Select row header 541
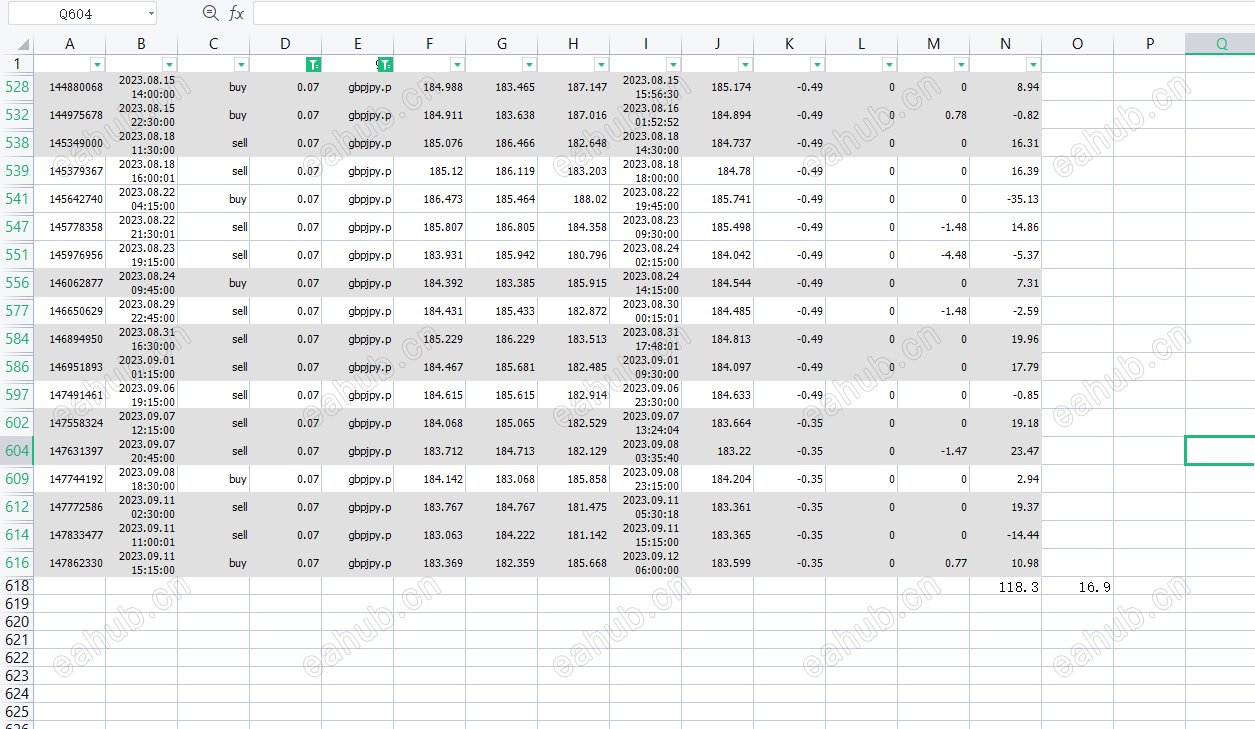Screen dimensions: 1255x729 click(x=17, y=199)
